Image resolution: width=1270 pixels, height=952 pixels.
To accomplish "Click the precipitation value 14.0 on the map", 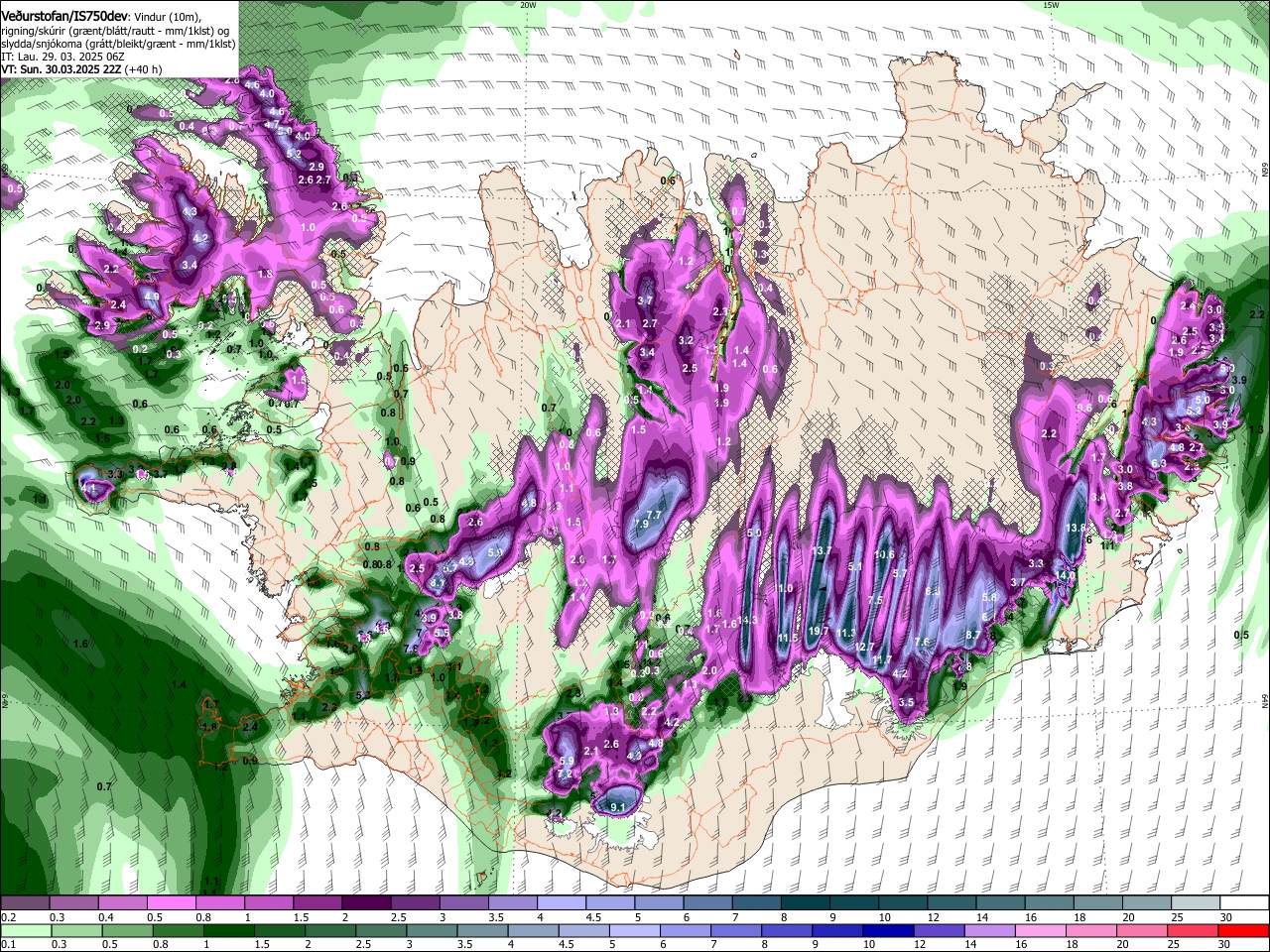I will coord(1066,575).
